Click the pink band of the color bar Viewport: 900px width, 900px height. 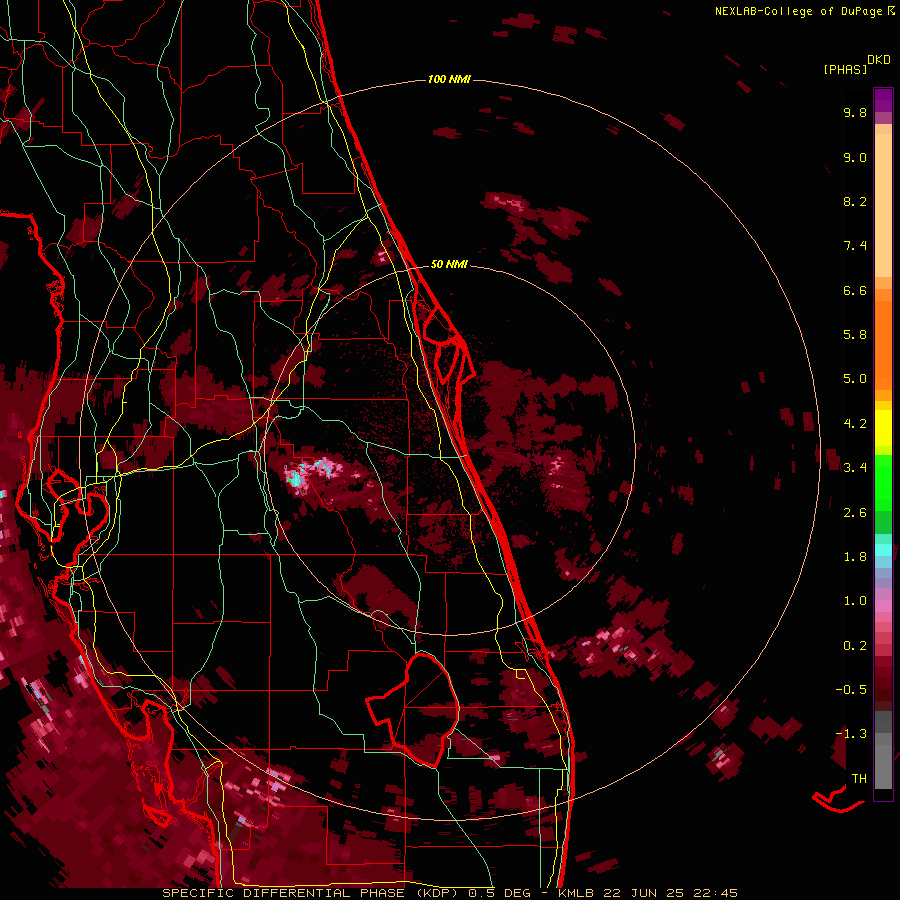(x=883, y=606)
